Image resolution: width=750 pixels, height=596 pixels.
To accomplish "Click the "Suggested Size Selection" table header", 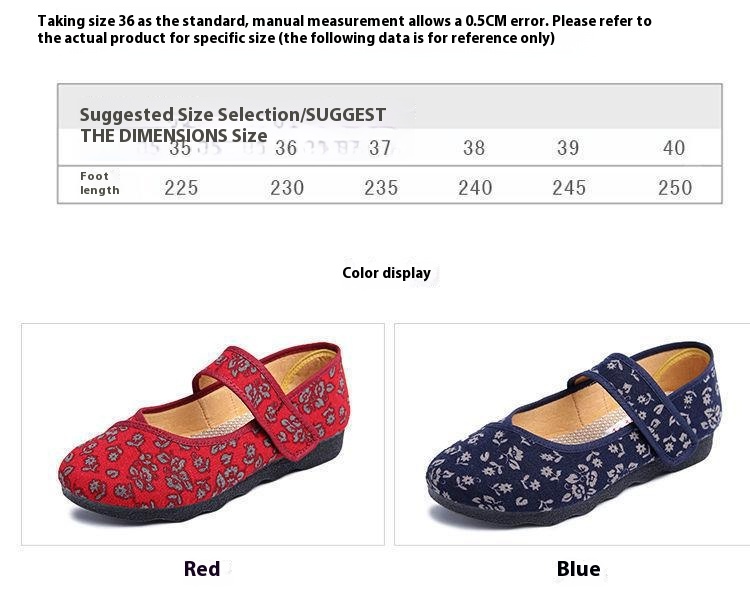I will pos(232,115).
